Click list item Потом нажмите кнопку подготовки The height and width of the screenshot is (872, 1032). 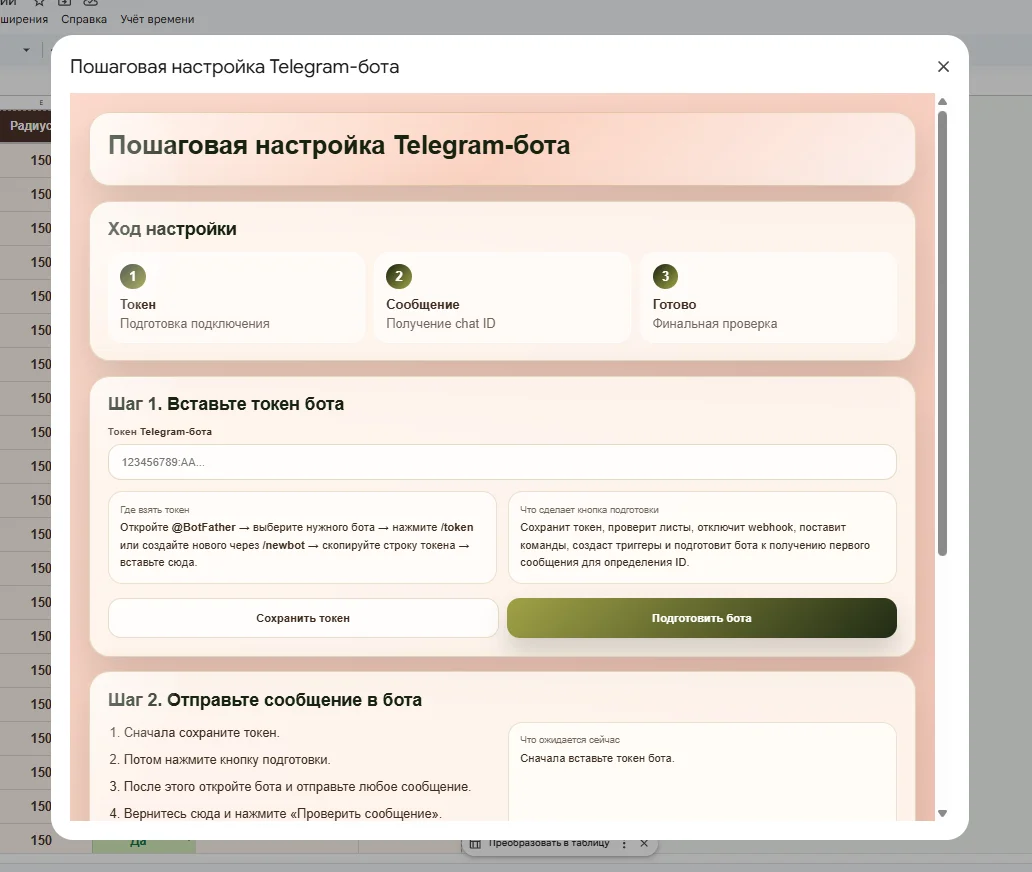(227, 759)
